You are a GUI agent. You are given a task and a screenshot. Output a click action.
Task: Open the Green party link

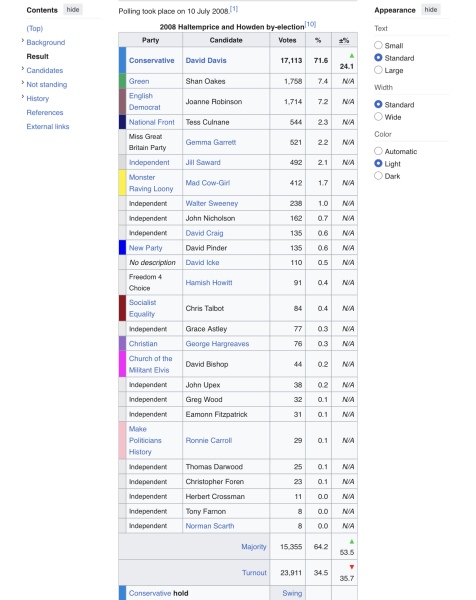pyautogui.click(x=139, y=81)
